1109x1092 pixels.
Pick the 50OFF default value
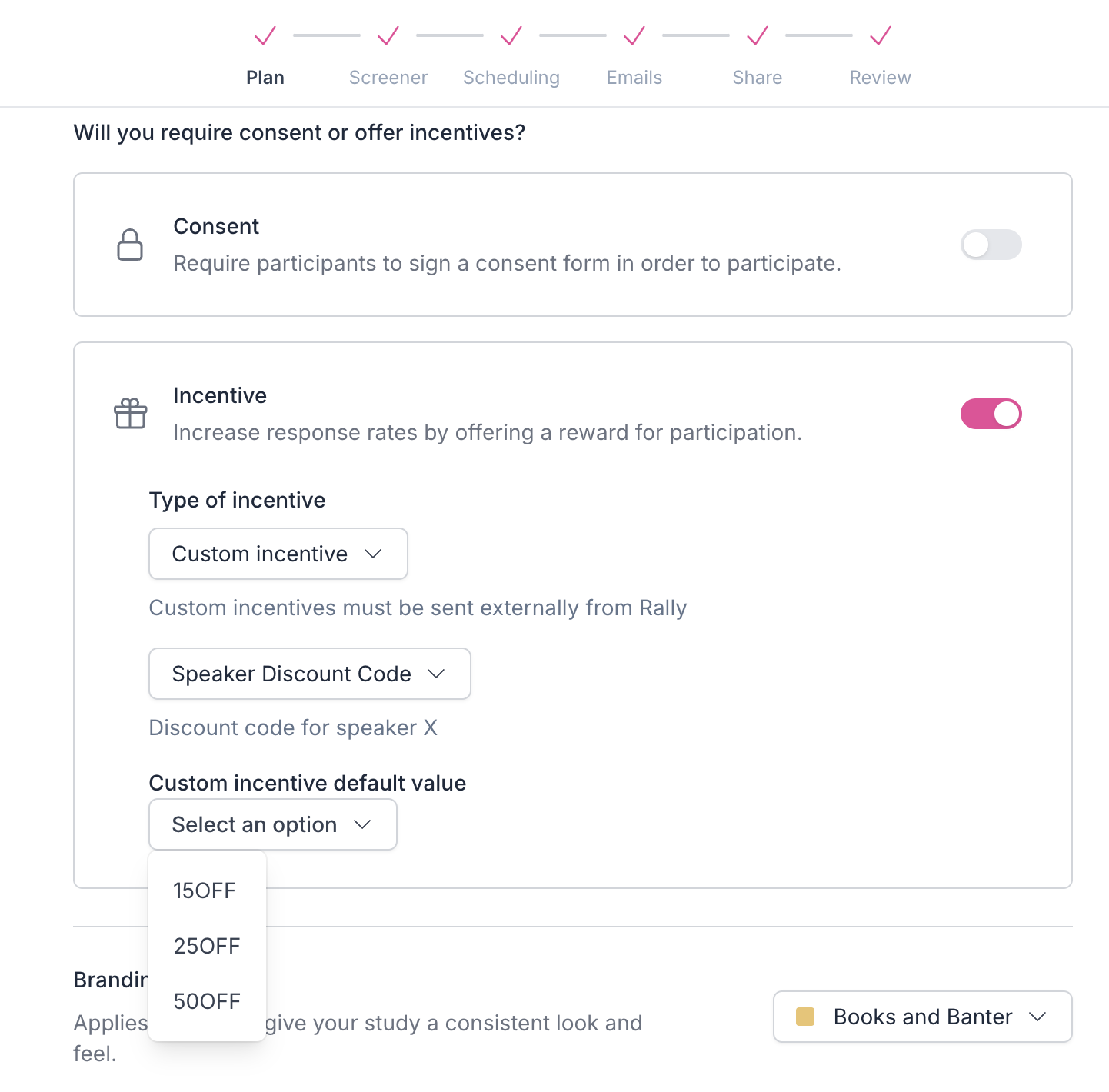(207, 1001)
